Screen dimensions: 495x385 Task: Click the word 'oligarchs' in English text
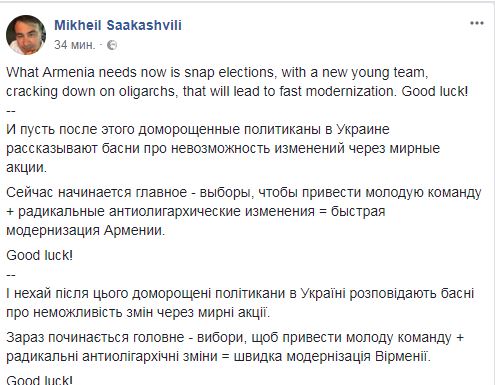pos(147,91)
